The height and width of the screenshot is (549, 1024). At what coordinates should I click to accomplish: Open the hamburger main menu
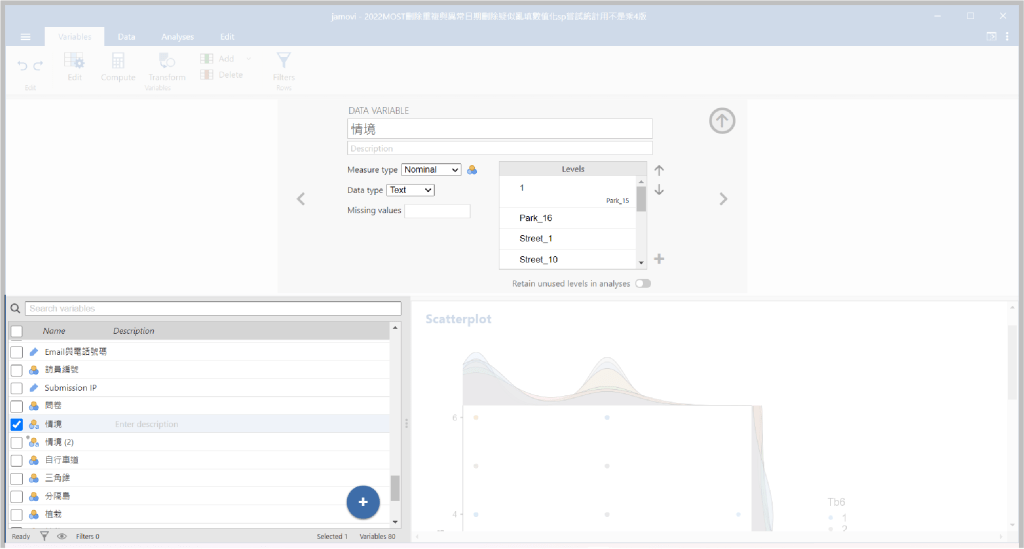pos(25,37)
